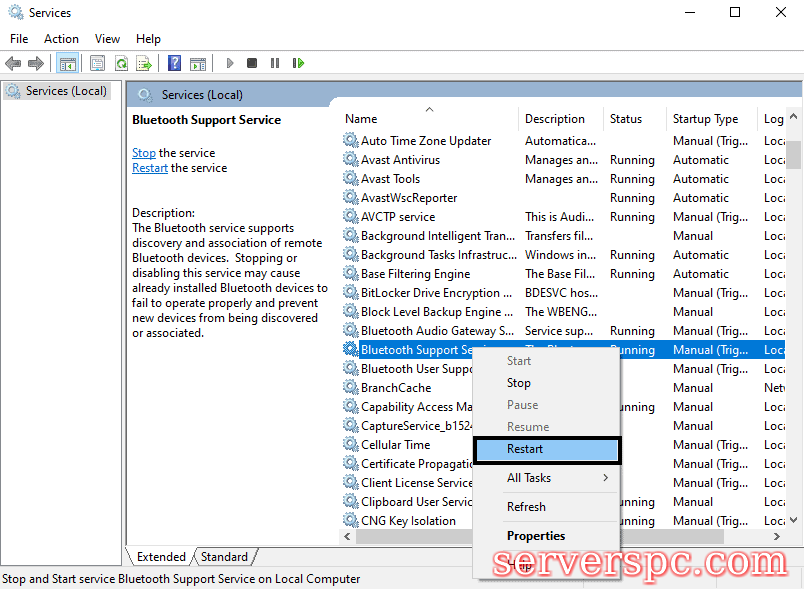Sort by the Startup Type column header
Viewport: 804px width, 589px height.
[x=705, y=119]
